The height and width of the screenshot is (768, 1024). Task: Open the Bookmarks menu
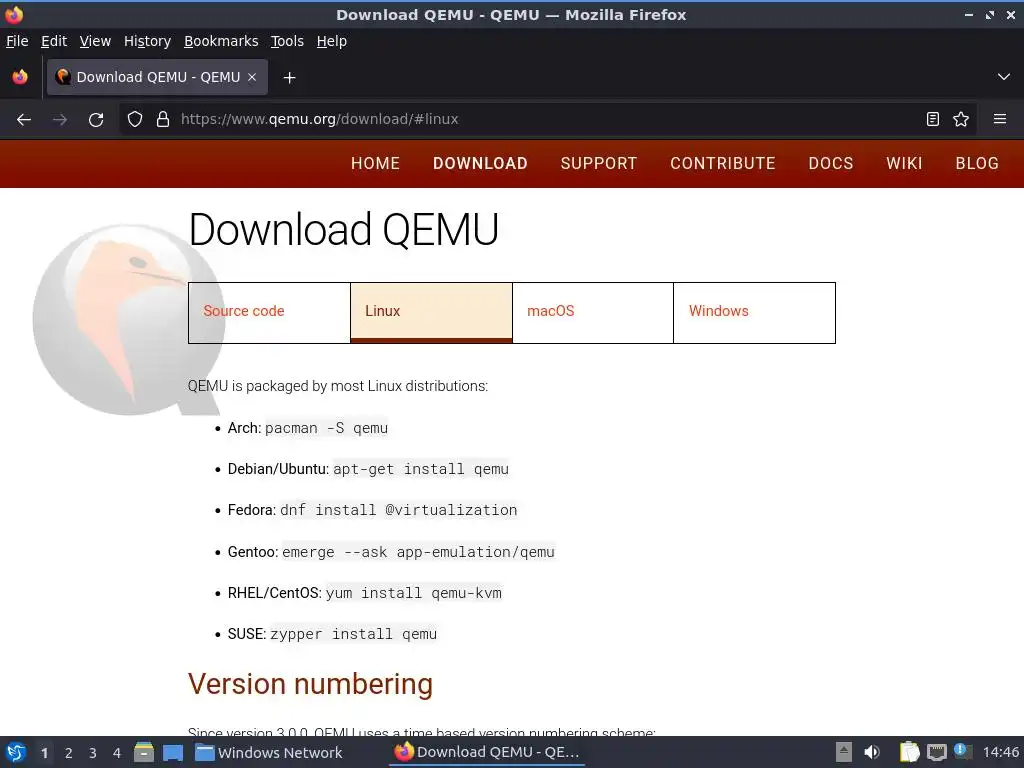pyautogui.click(x=221, y=41)
